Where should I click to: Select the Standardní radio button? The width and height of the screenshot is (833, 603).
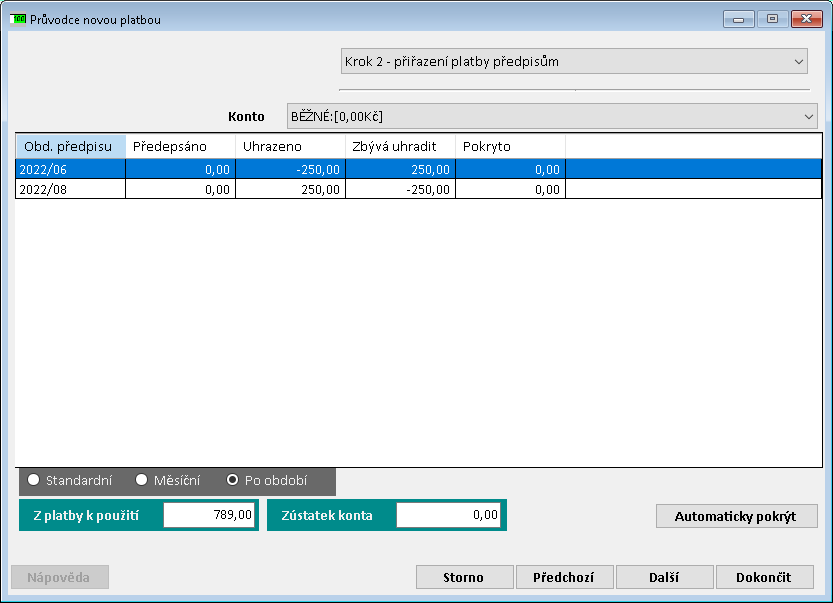click(34, 480)
